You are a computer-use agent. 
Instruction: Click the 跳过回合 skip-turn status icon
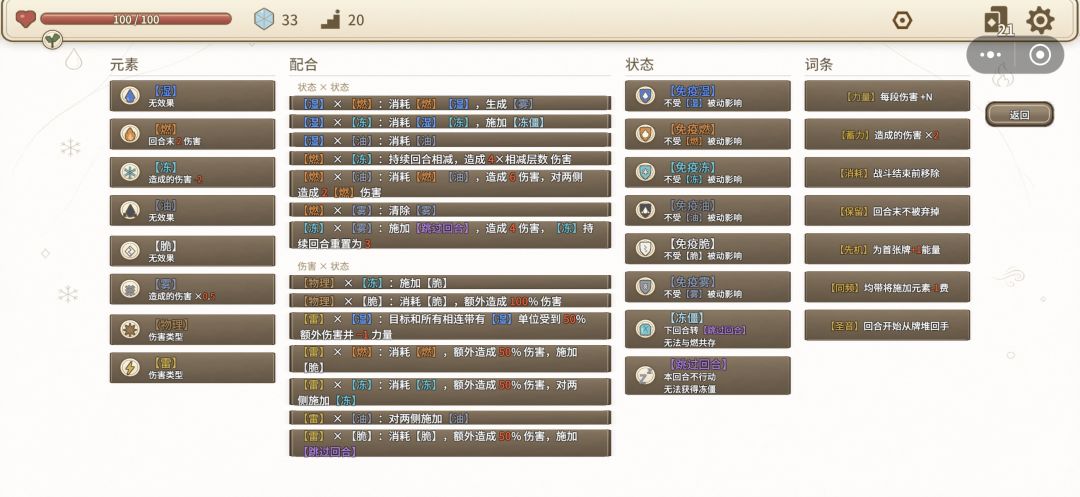(645, 375)
